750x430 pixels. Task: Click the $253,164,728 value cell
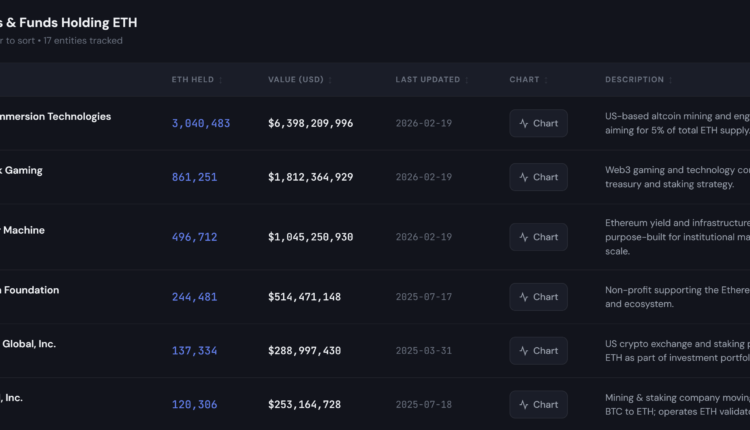pyautogui.click(x=304, y=405)
